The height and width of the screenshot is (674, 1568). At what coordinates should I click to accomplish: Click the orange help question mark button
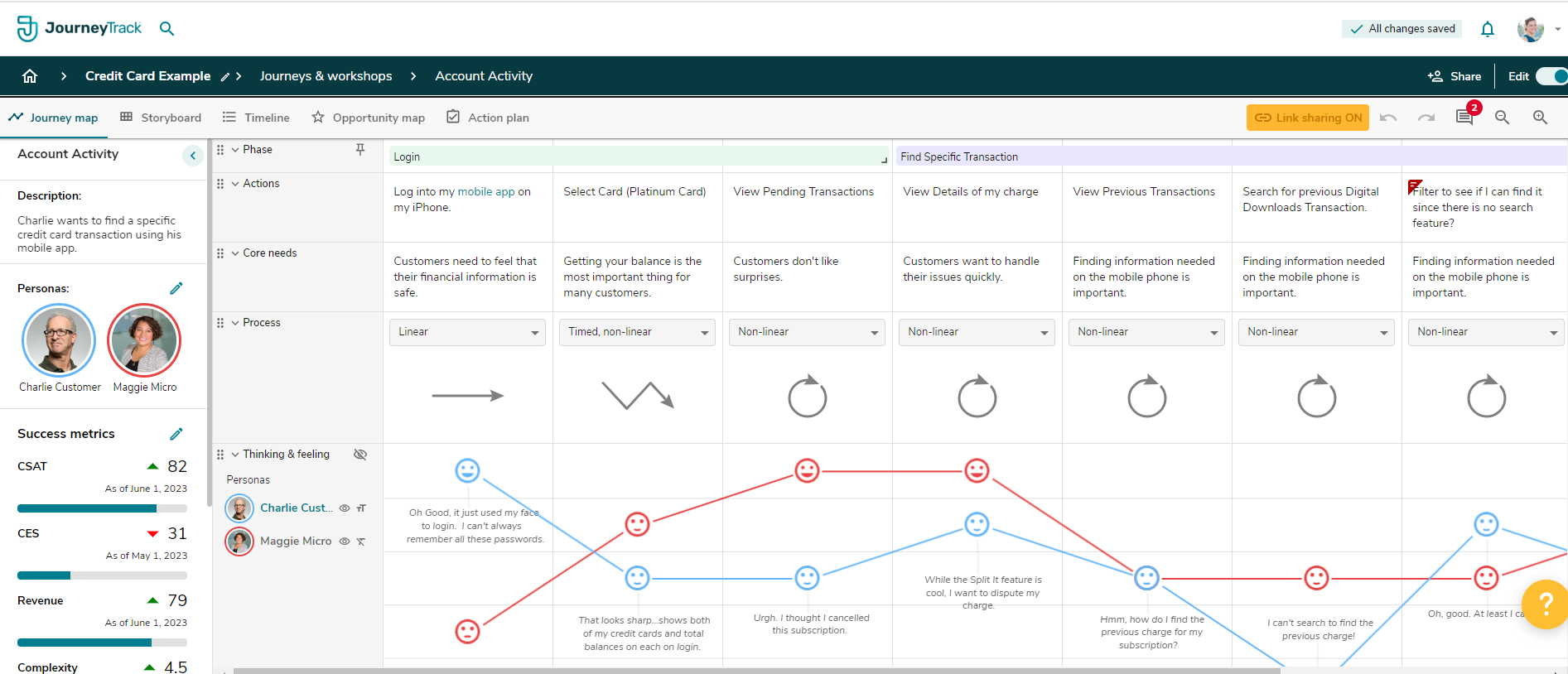(1545, 604)
